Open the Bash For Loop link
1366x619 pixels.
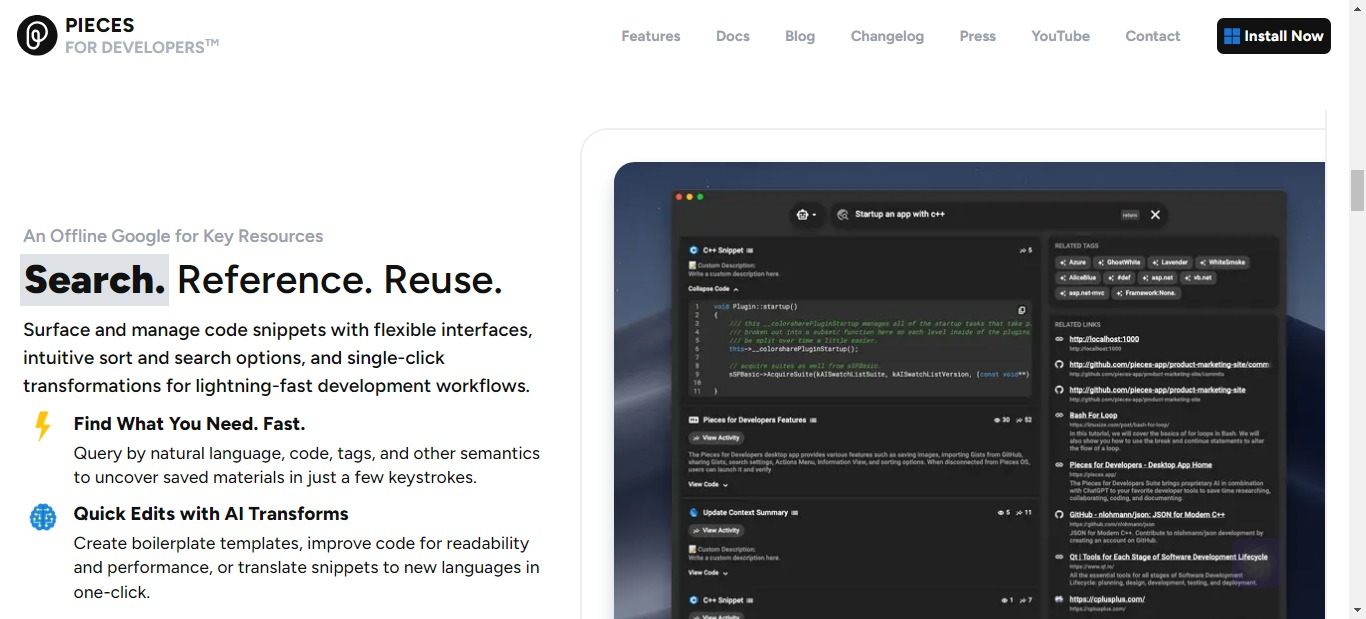click(1093, 415)
